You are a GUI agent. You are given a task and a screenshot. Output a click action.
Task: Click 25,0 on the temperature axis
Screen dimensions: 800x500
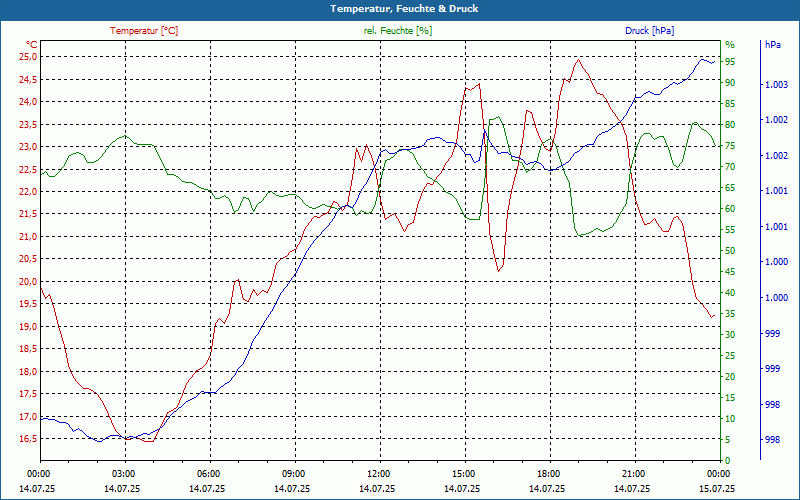tap(28, 57)
